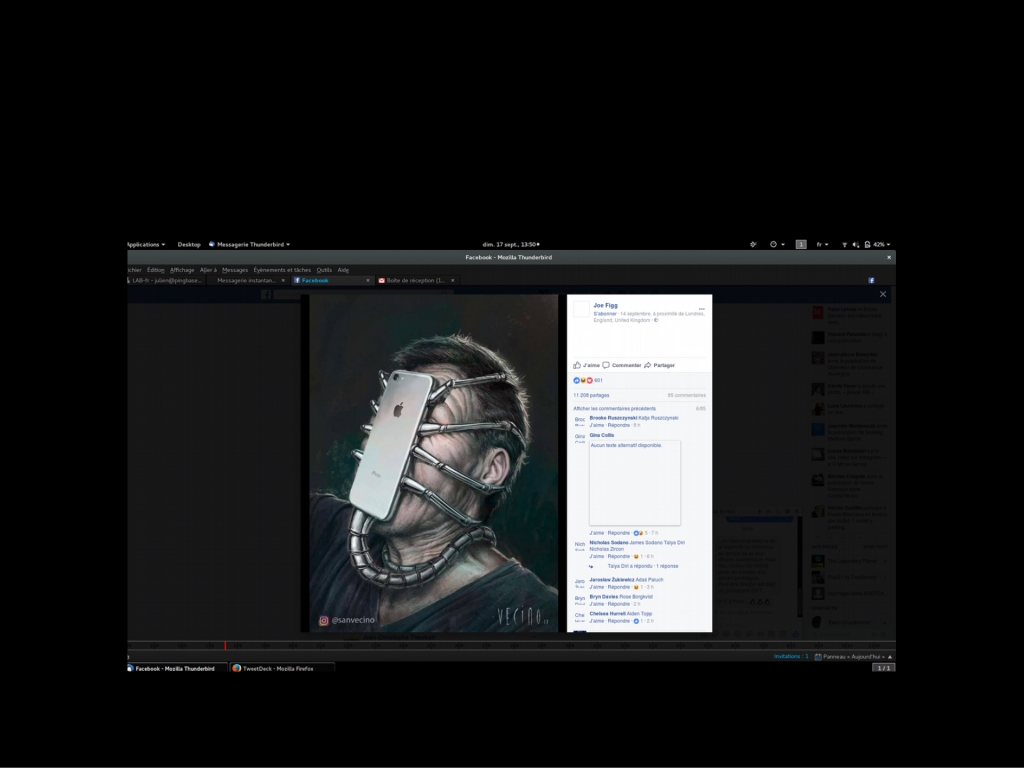Open the 42% battery system menu
The image size is (1024, 768).
coord(878,244)
